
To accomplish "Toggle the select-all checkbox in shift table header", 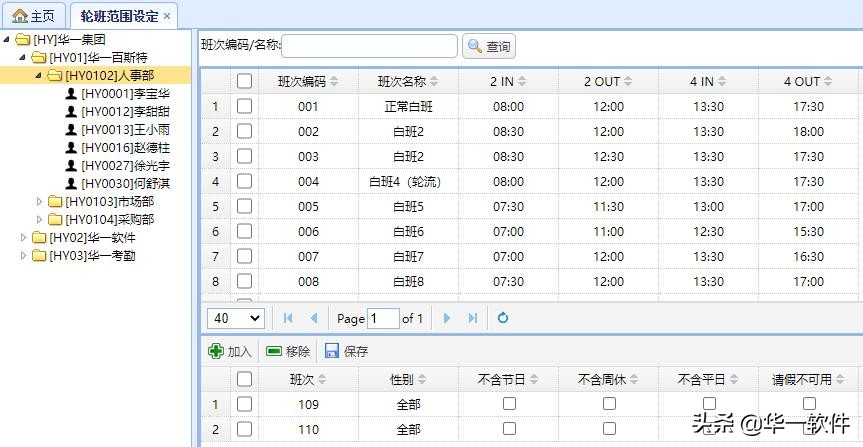I will pyautogui.click(x=244, y=81).
